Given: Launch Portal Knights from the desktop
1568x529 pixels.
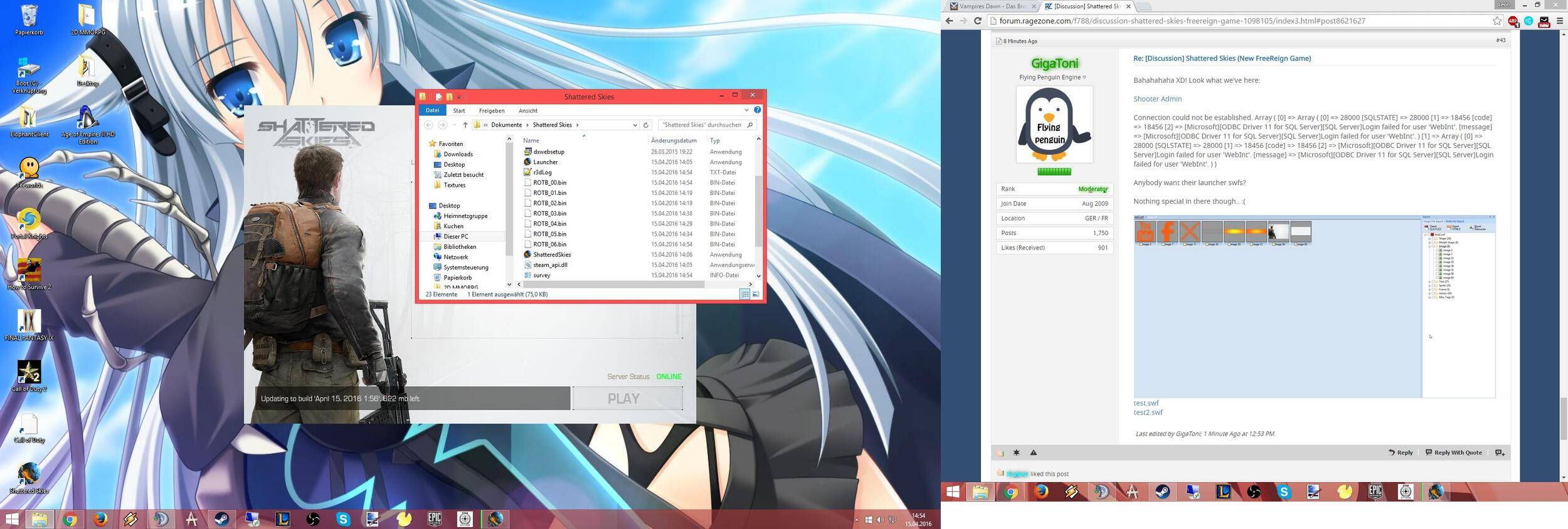Looking at the screenshot, I should (29, 223).
